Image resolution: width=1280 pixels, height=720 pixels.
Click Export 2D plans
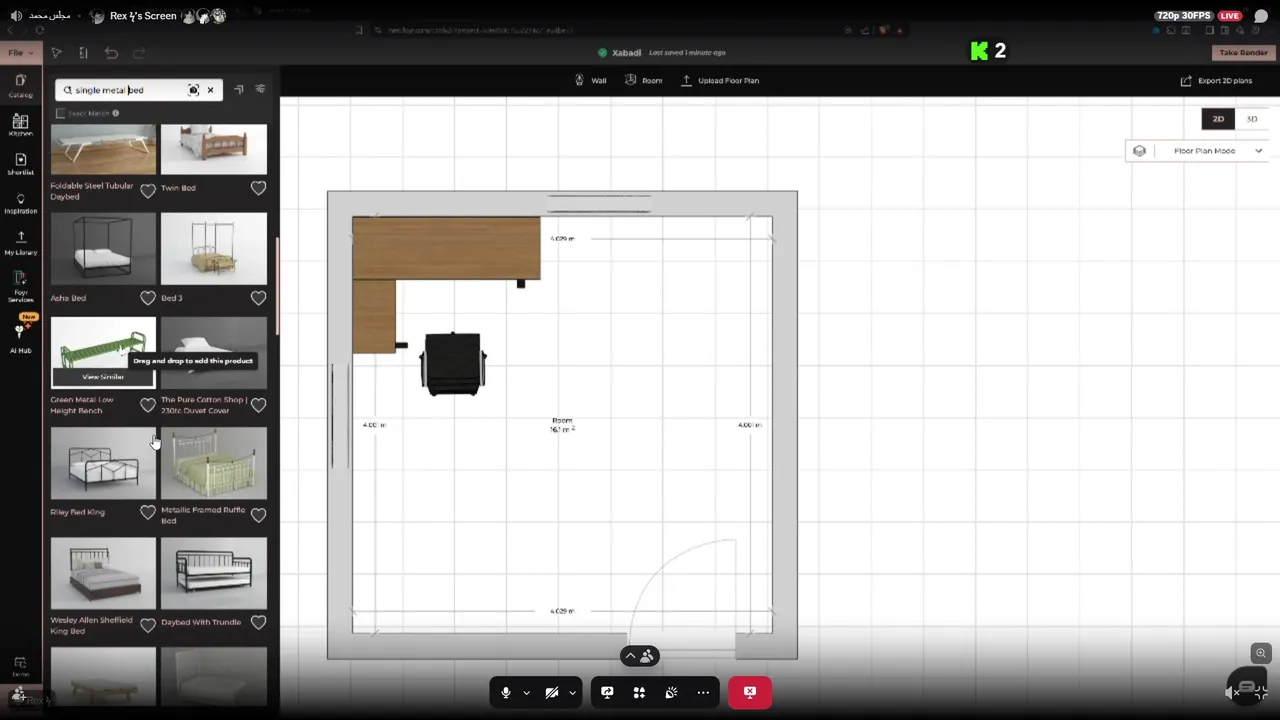pyautogui.click(x=1216, y=80)
